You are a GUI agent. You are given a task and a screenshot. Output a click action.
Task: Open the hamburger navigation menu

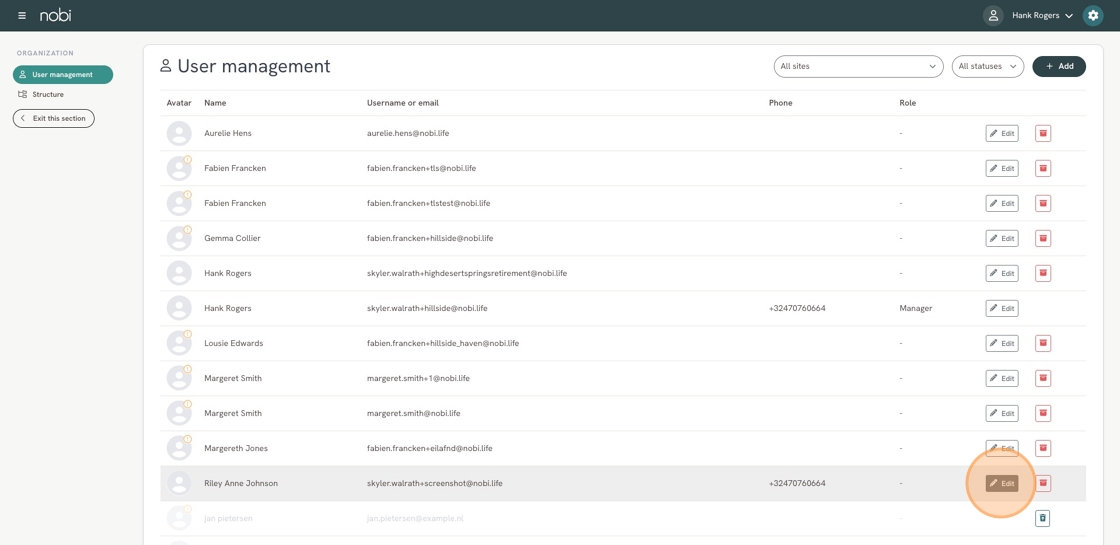(22, 16)
